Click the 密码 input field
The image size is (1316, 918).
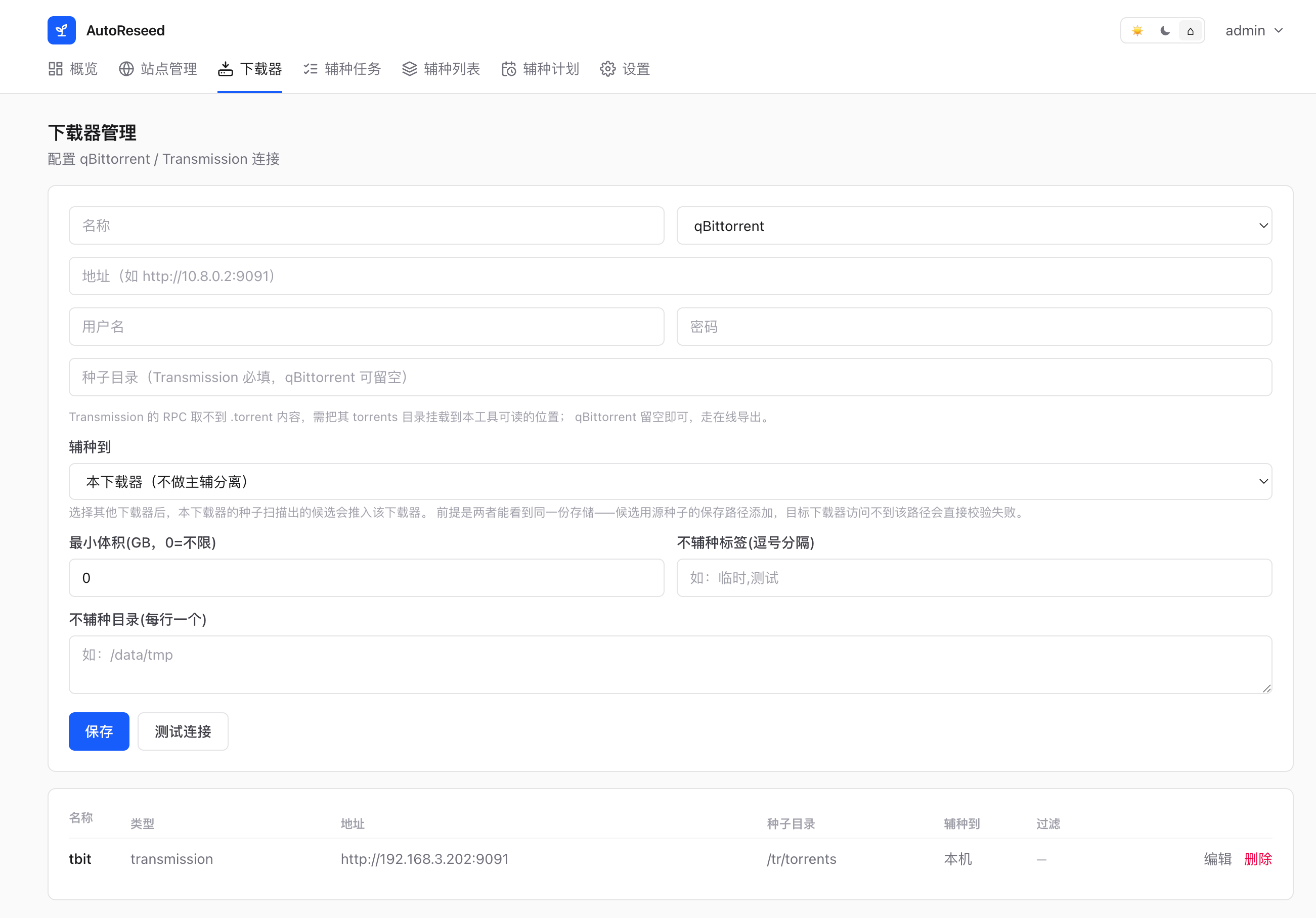click(975, 327)
